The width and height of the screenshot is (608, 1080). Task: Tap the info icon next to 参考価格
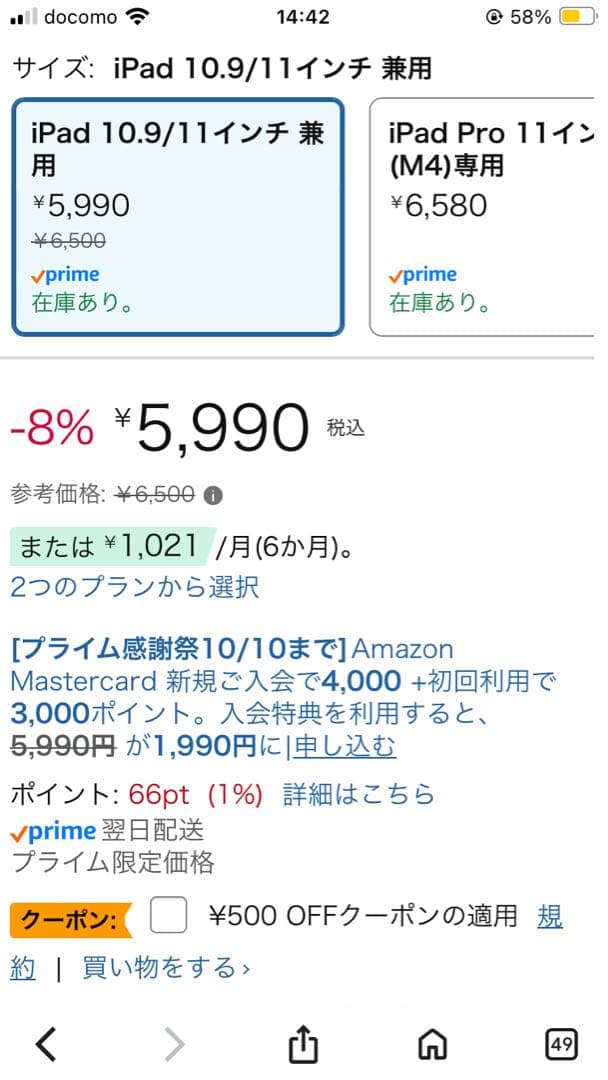(x=213, y=494)
